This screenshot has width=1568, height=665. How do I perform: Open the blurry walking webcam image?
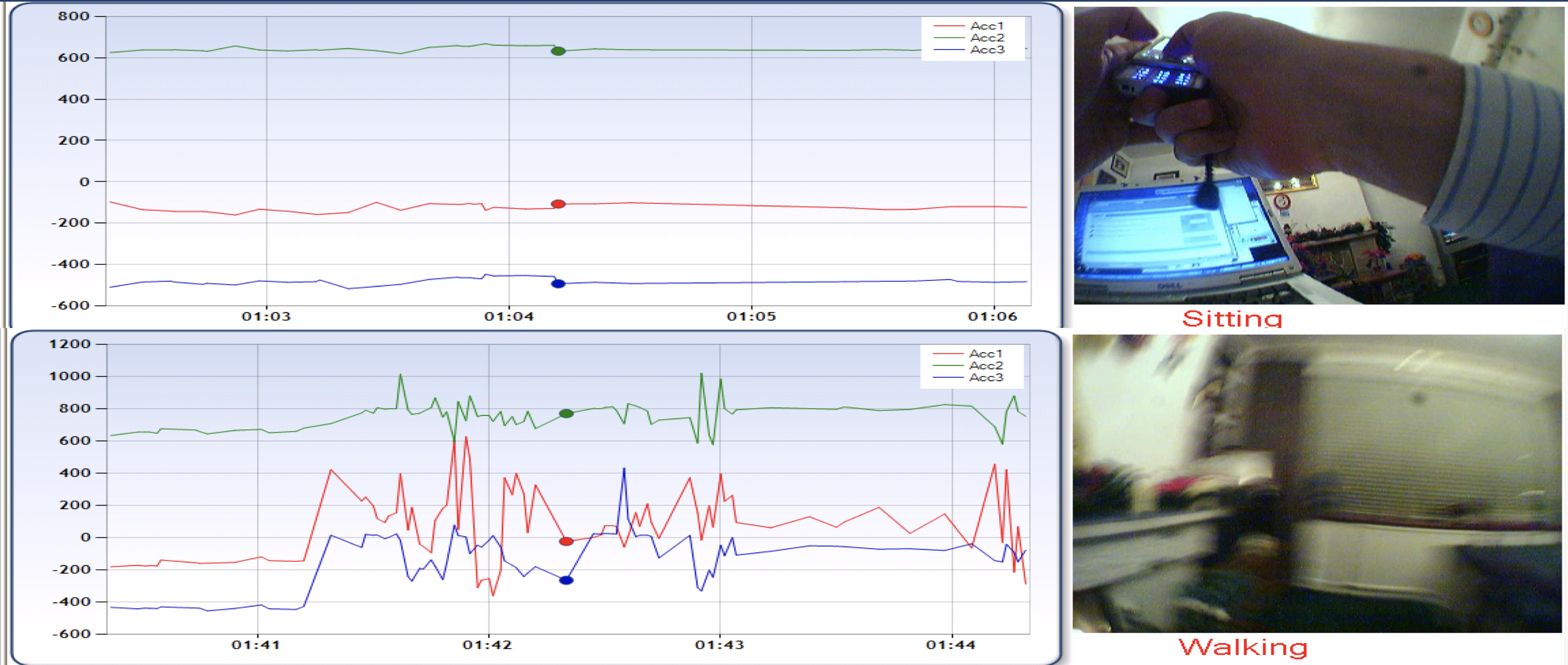pyautogui.click(x=1318, y=484)
